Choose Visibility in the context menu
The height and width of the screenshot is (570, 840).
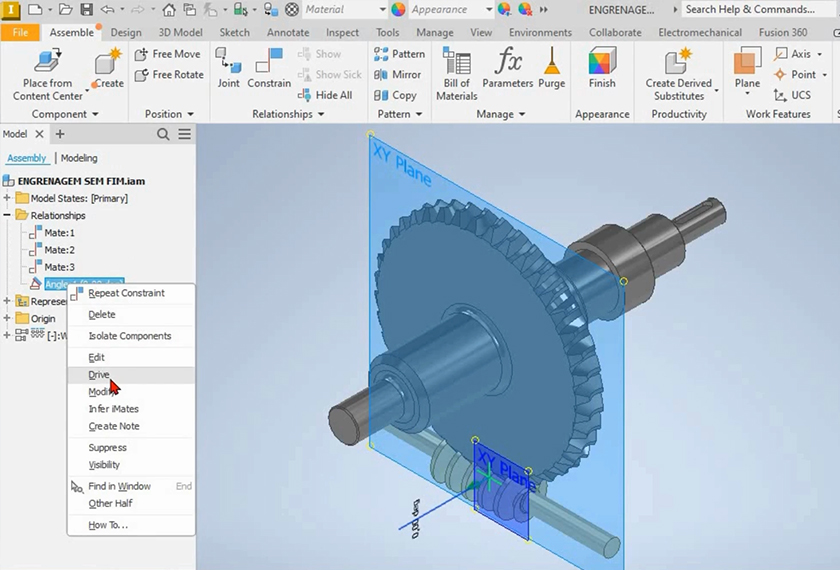point(104,465)
